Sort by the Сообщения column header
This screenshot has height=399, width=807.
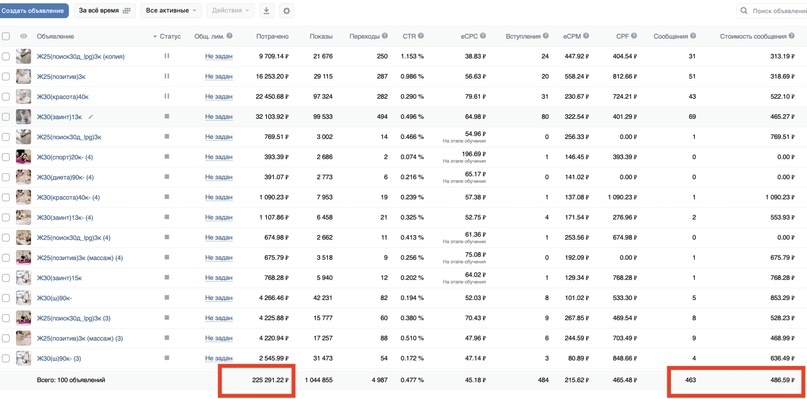(671, 36)
